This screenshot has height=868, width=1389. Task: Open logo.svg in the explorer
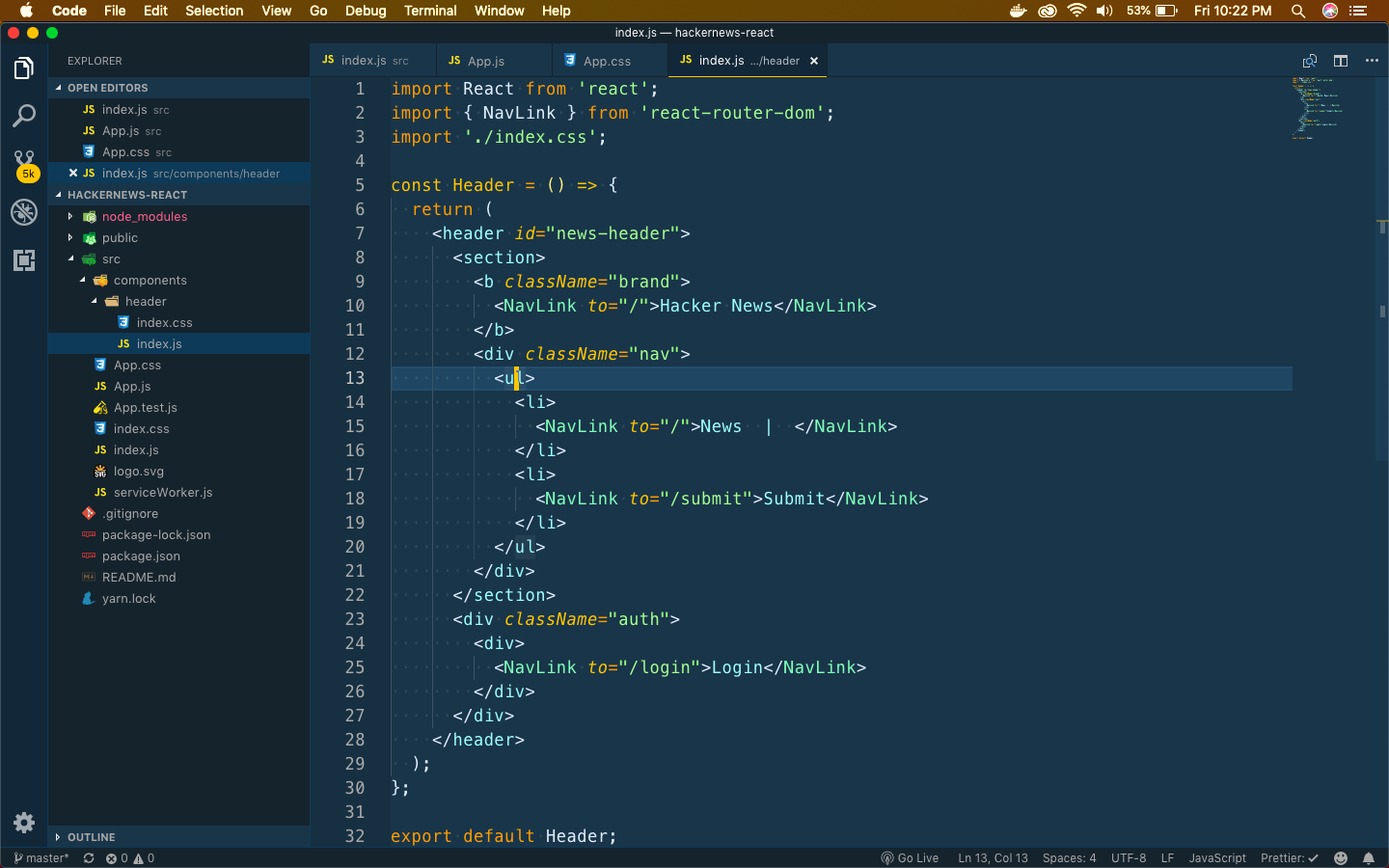178,472
